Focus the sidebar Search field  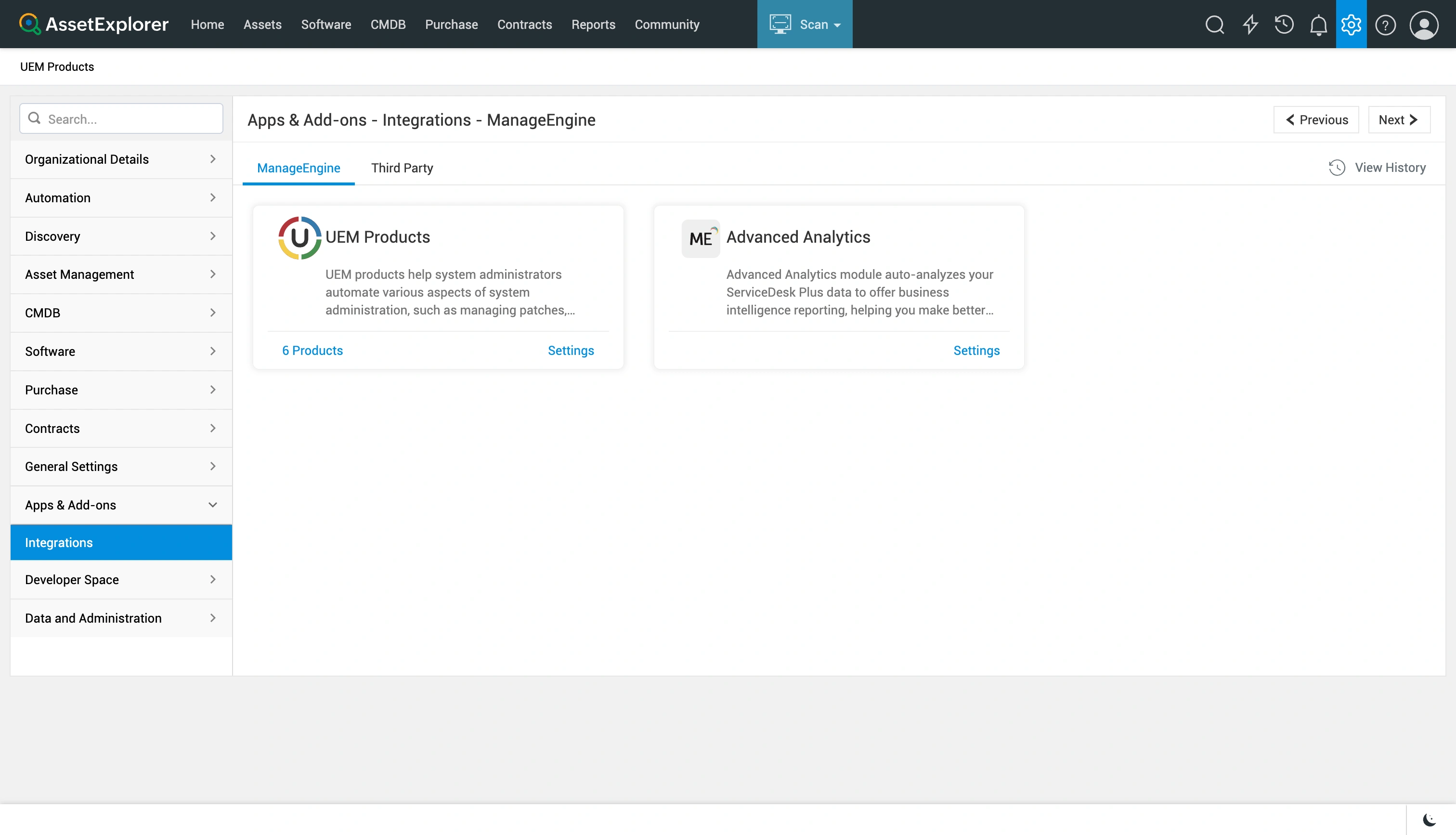pos(121,118)
